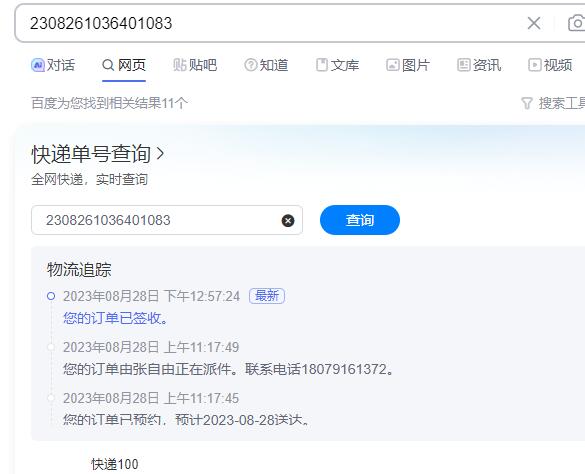Click the 最新 tag badge
This screenshot has height=474, width=585.
click(x=267, y=296)
